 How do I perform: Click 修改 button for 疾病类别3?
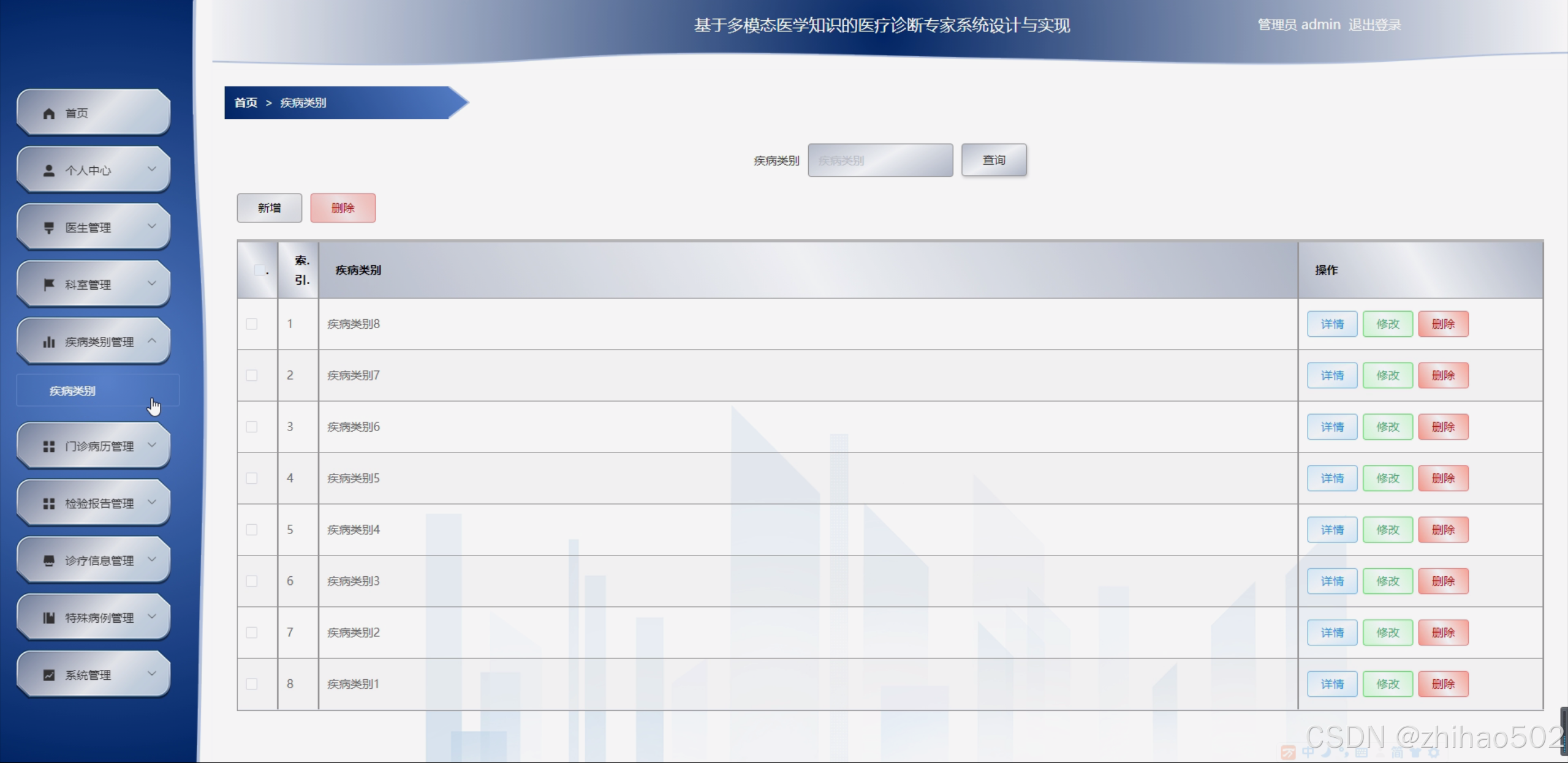1387,581
